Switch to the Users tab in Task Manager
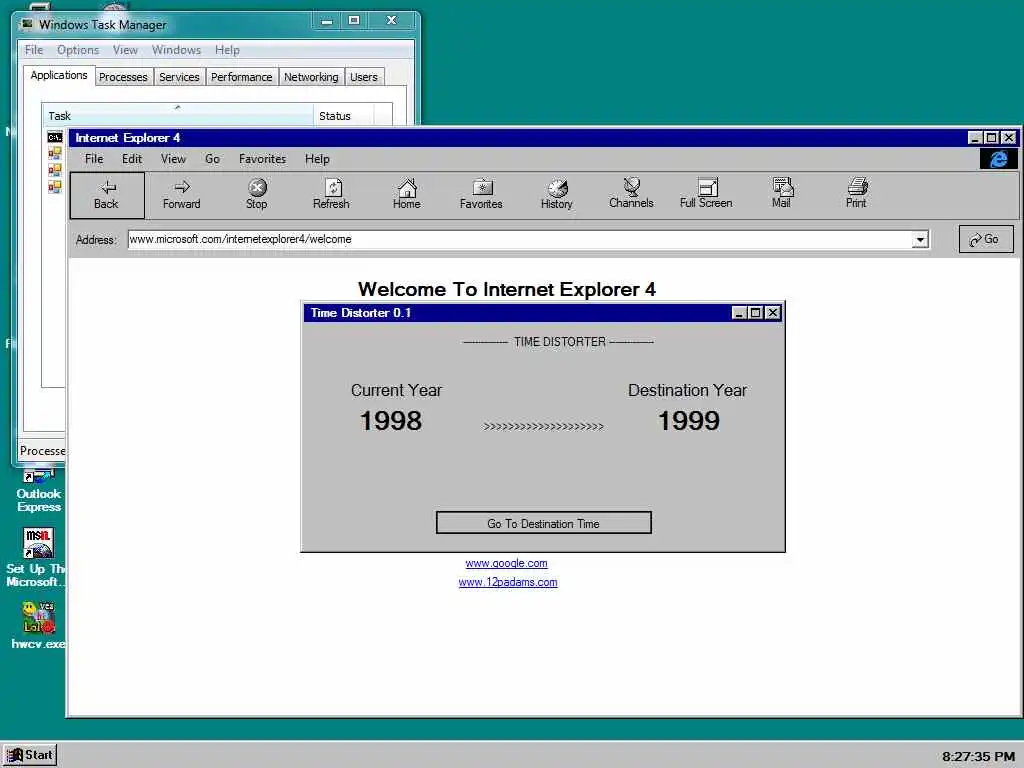This screenshot has height=768, width=1024. point(364,77)
